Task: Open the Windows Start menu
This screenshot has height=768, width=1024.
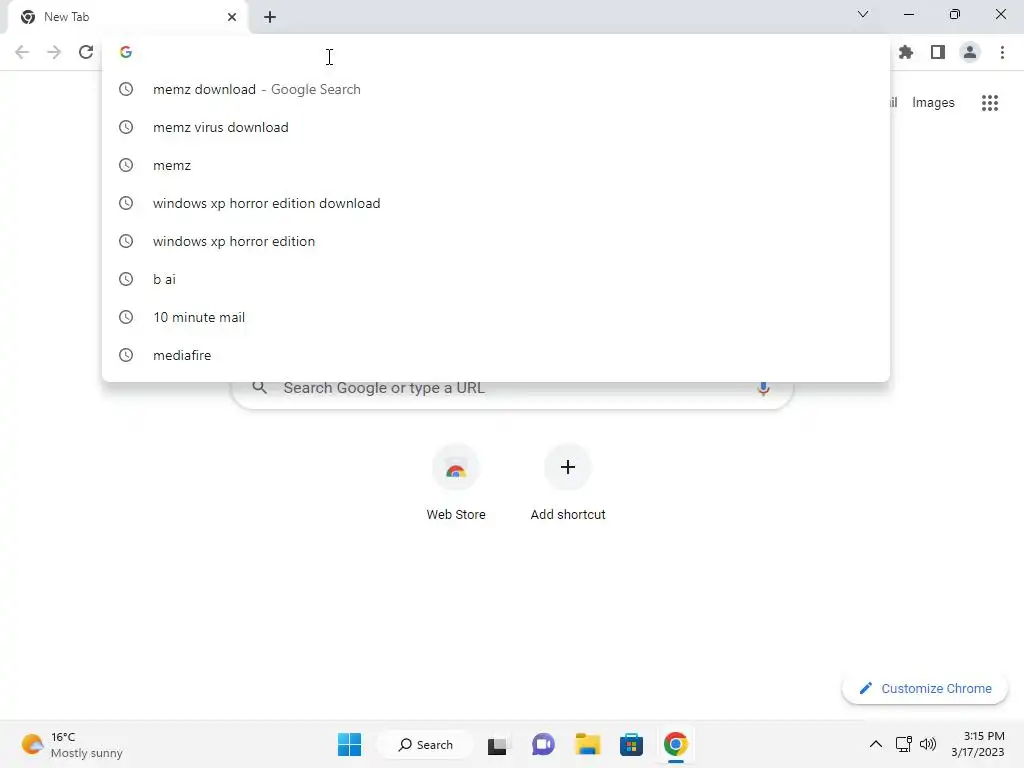Action: pos(349,744)
